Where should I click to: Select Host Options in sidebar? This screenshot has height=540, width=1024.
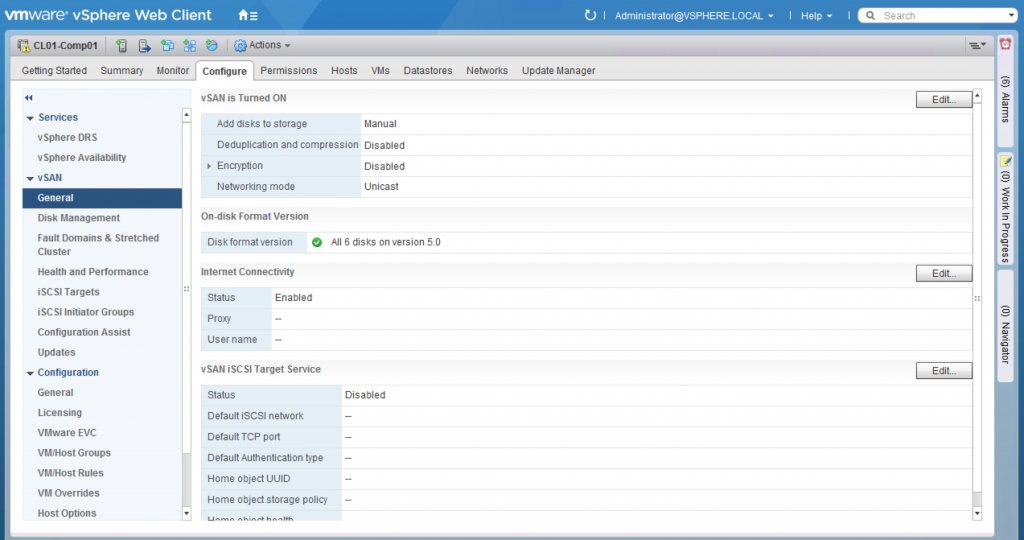tap(67, 513)
